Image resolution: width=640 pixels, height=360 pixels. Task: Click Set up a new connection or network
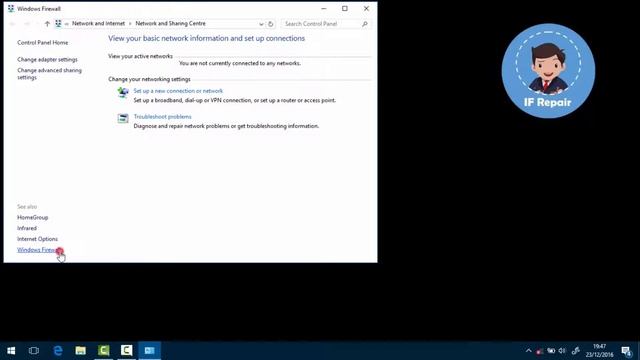tap(178, 91)
